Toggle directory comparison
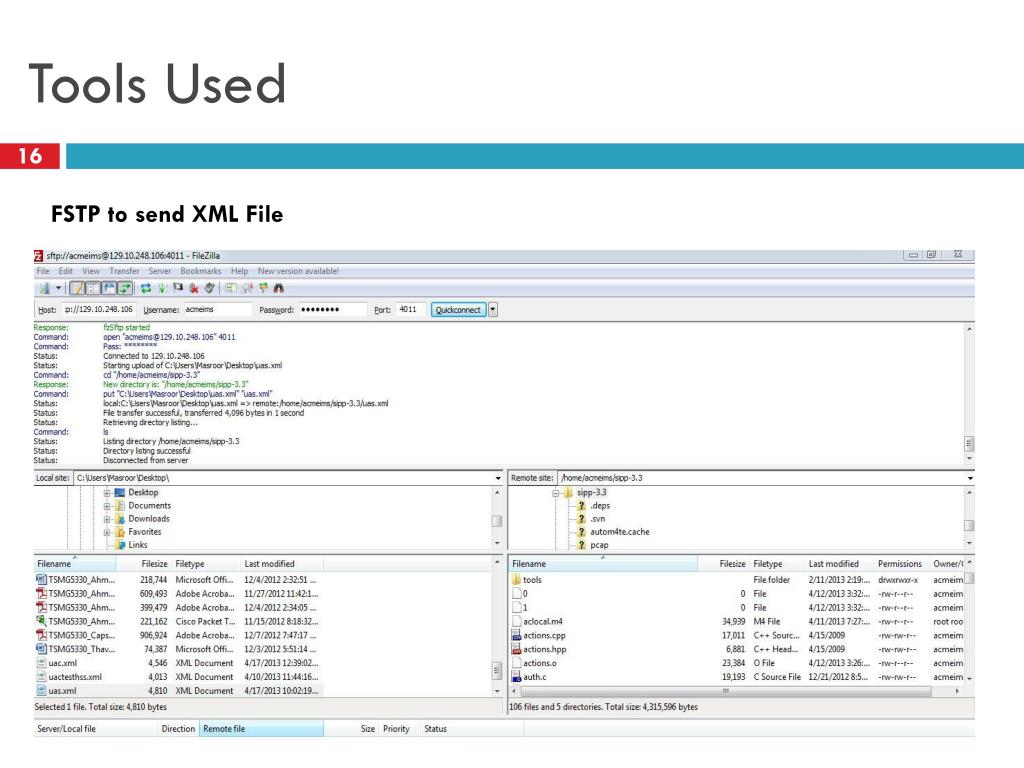Viewport: 1024px width, 768px height. (x=247, y=288)
